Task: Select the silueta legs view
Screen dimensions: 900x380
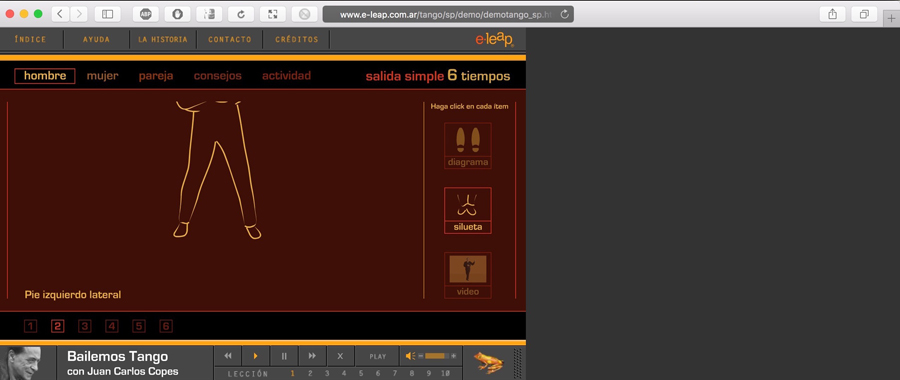Action: [x=467, y=210]
